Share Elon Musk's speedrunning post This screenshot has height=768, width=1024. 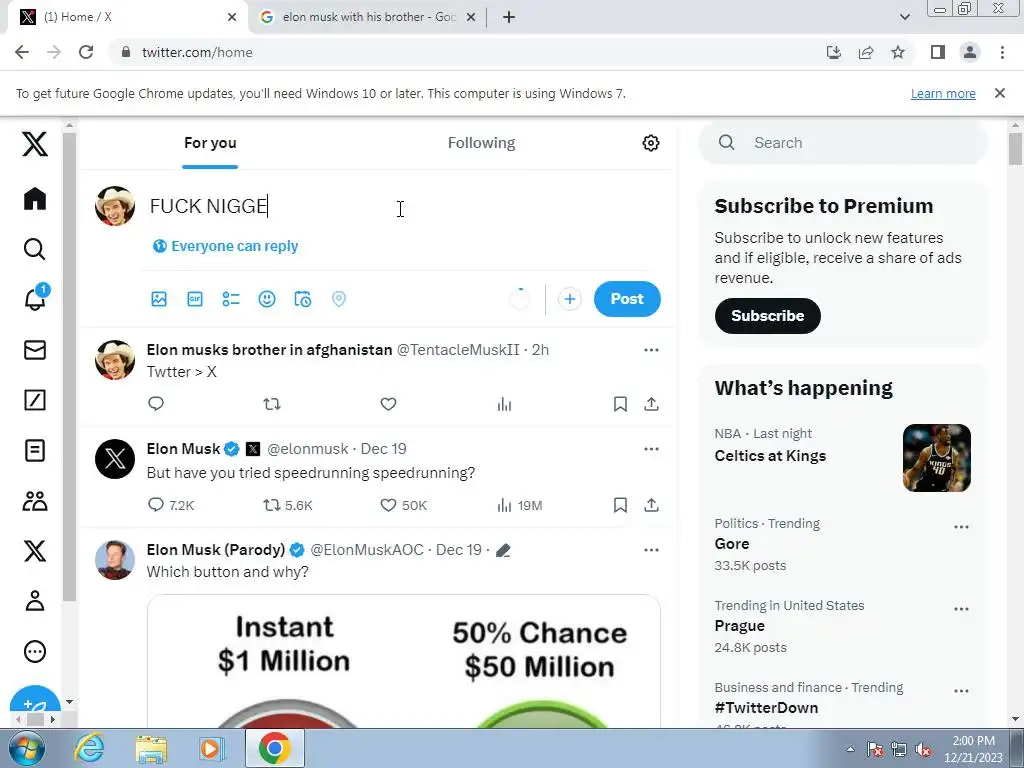[x=651, y=505]
